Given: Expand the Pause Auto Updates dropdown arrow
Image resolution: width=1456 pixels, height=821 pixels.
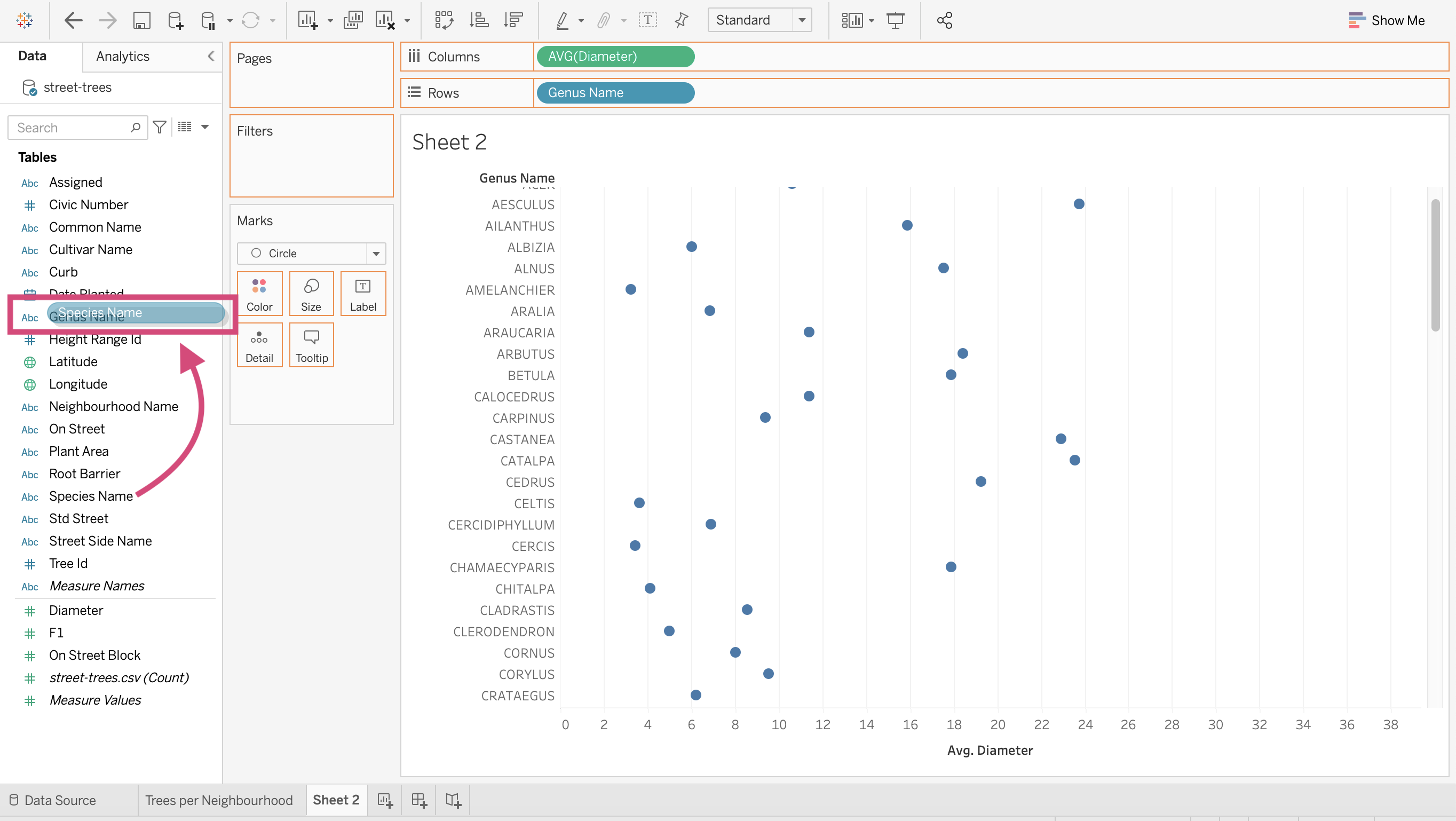Looking at the screenshot, I should [x=230, y=21].
